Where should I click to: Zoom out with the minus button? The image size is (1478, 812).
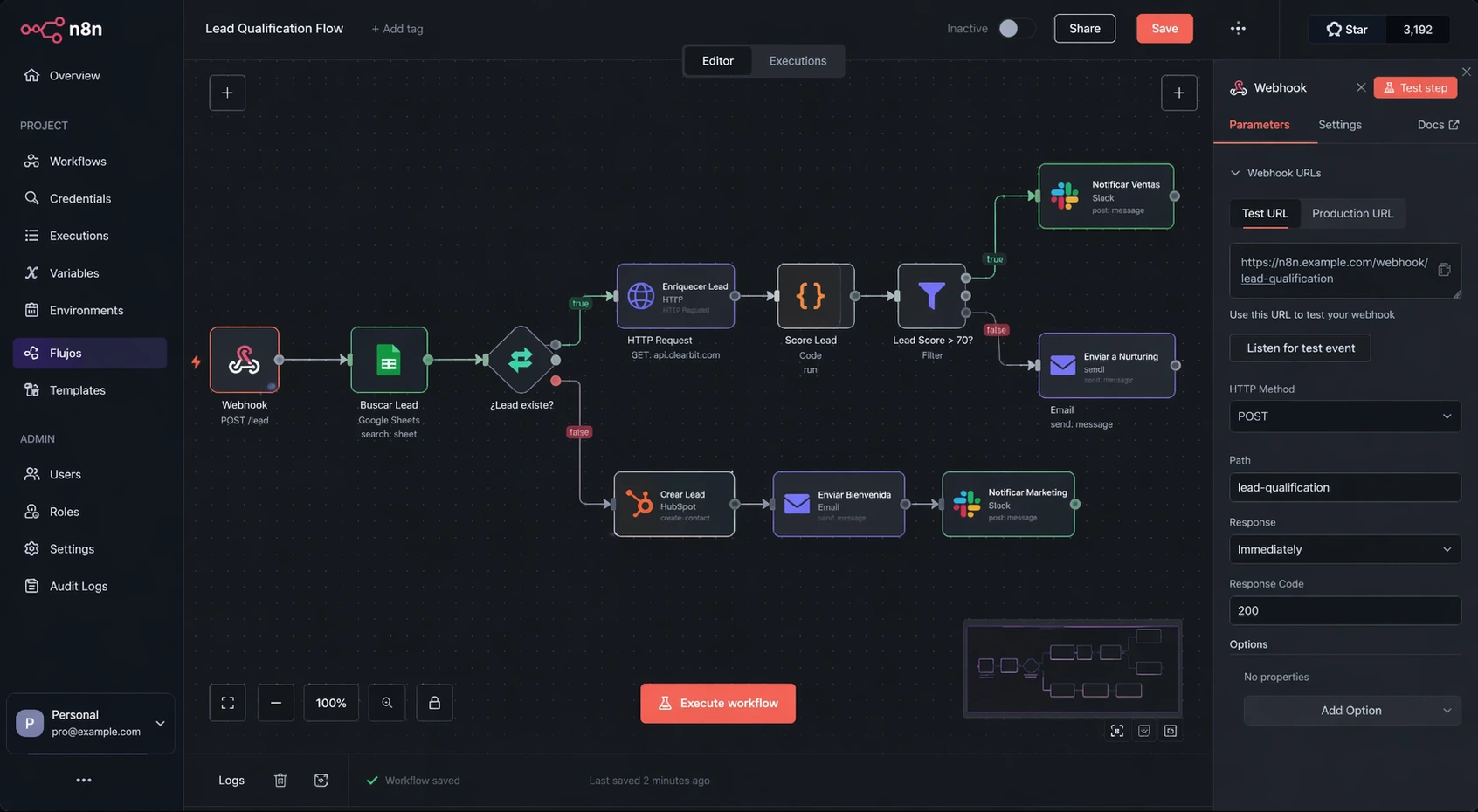click(276, 703)
